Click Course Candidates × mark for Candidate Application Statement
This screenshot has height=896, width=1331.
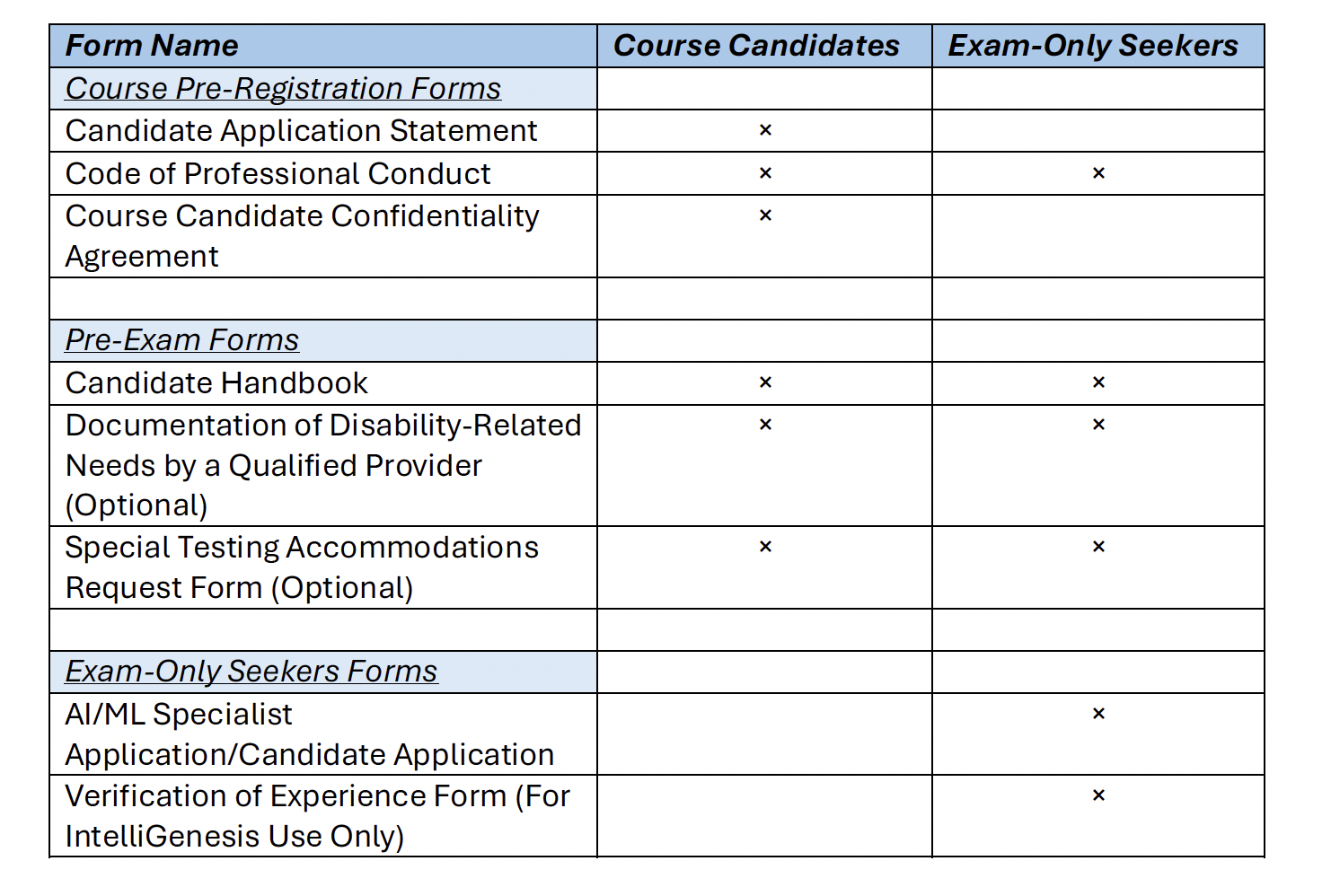[765, 131]
